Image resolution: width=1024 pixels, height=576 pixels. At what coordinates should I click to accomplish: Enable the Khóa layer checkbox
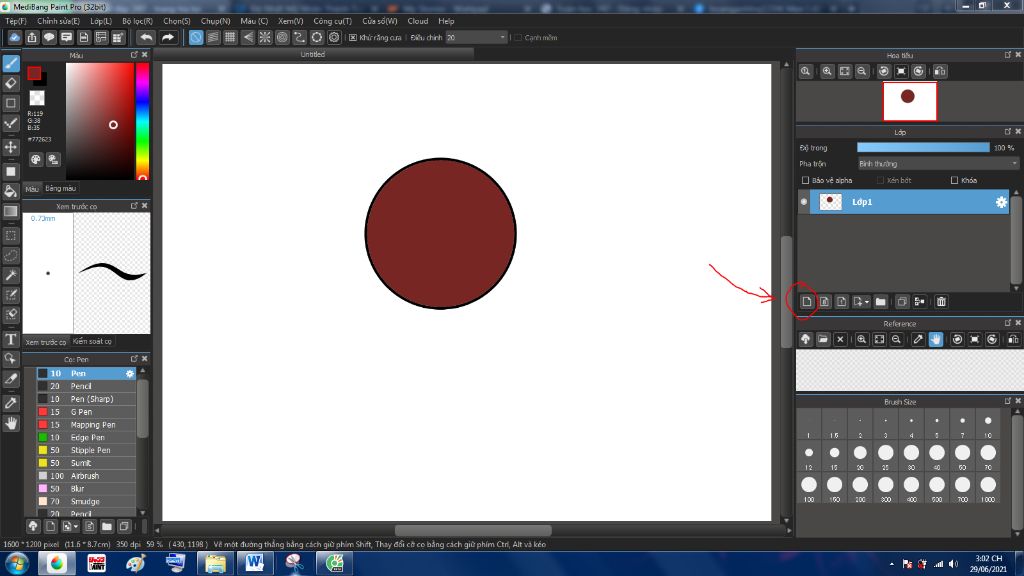click(x=954, y=180)
